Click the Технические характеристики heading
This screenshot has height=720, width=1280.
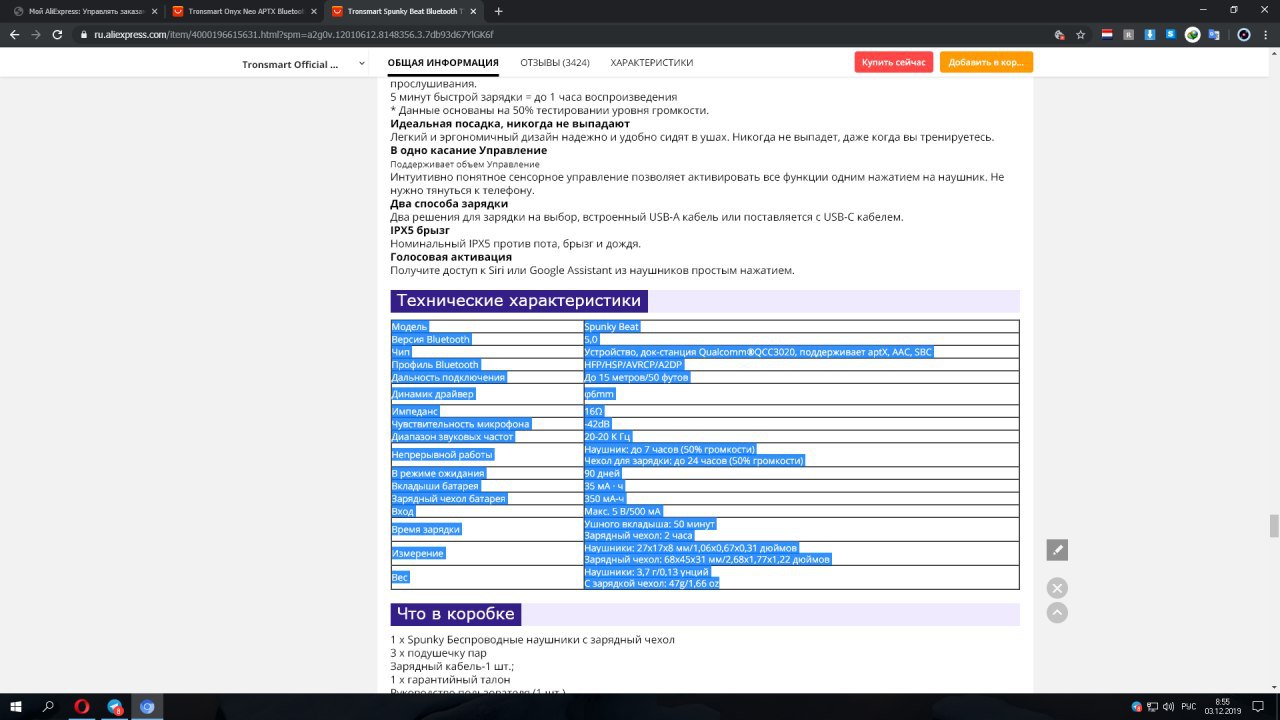519,301
